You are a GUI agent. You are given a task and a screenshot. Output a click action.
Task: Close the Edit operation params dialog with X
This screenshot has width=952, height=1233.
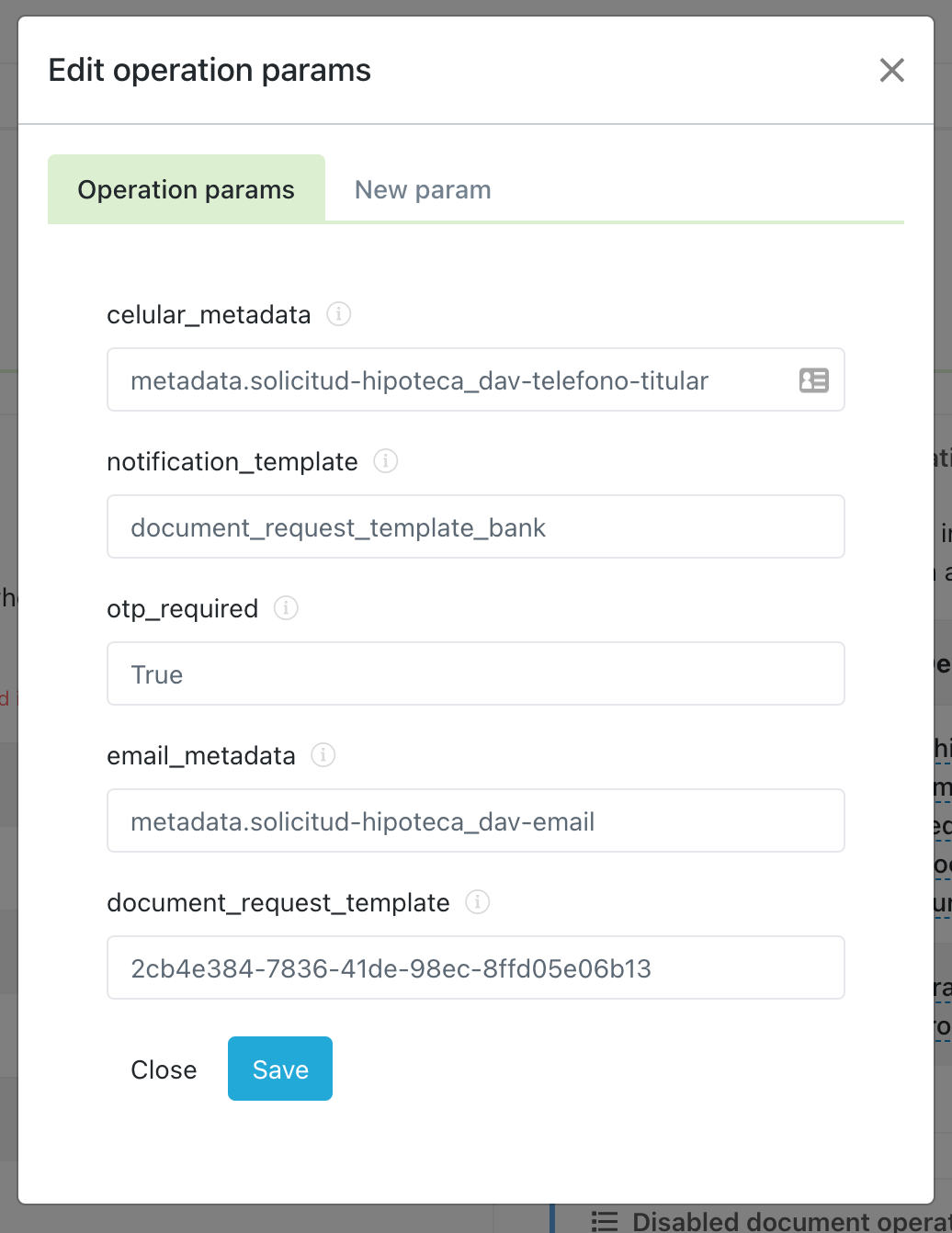coord(891,70)
